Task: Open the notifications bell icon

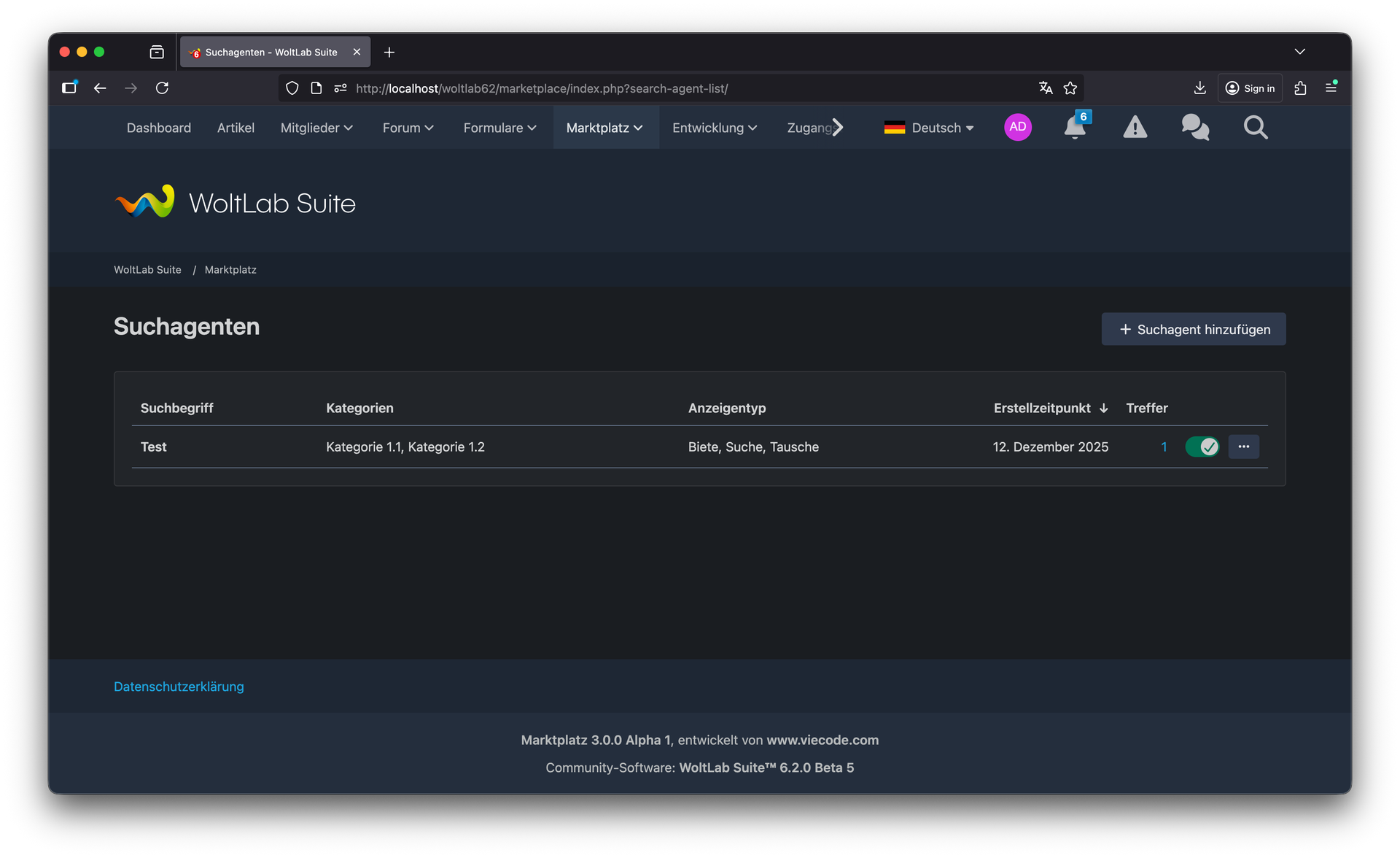Action: (x=1074, y=128)
